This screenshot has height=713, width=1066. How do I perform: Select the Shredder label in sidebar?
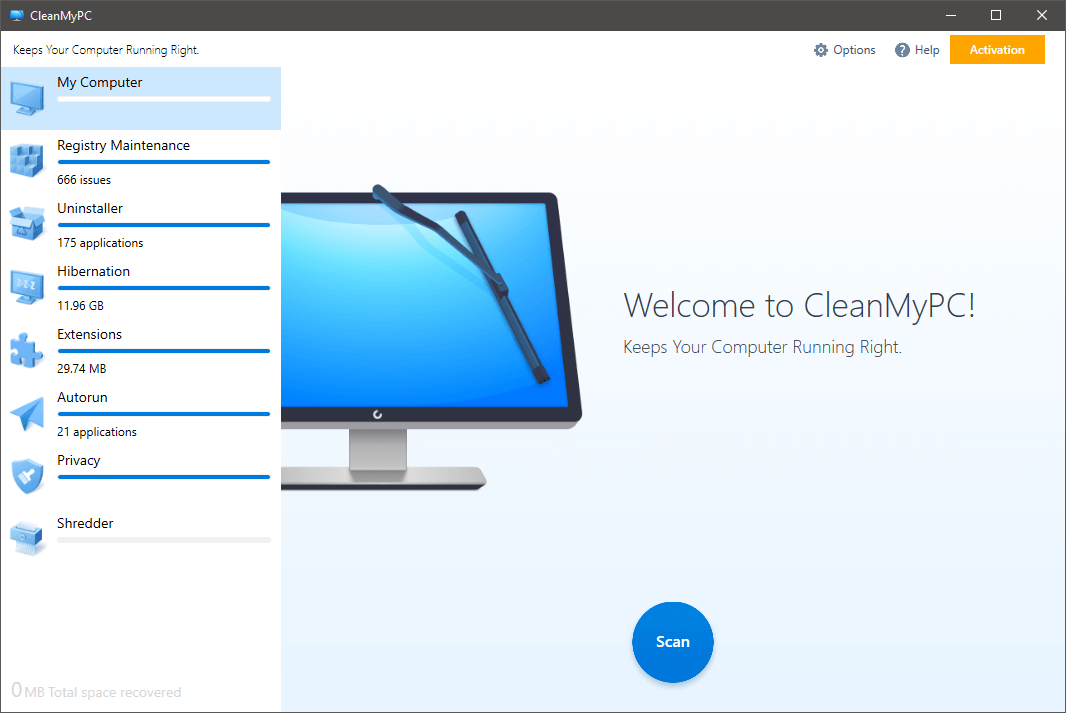click(x=85, y=523)
